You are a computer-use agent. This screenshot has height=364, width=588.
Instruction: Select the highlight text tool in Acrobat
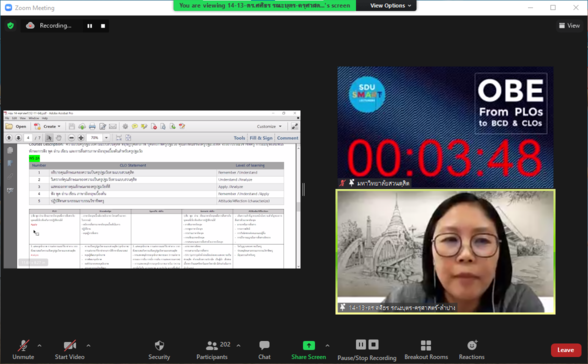(144, 126)
